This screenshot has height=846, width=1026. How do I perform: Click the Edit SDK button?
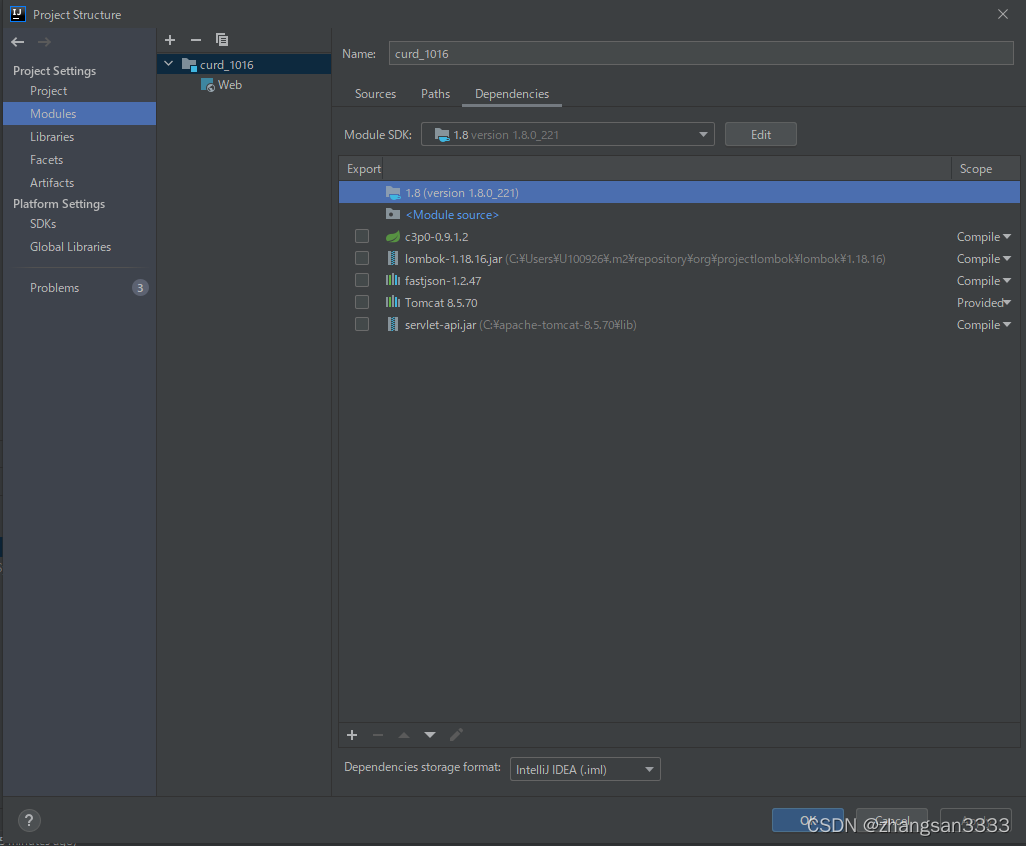(760, 134)
